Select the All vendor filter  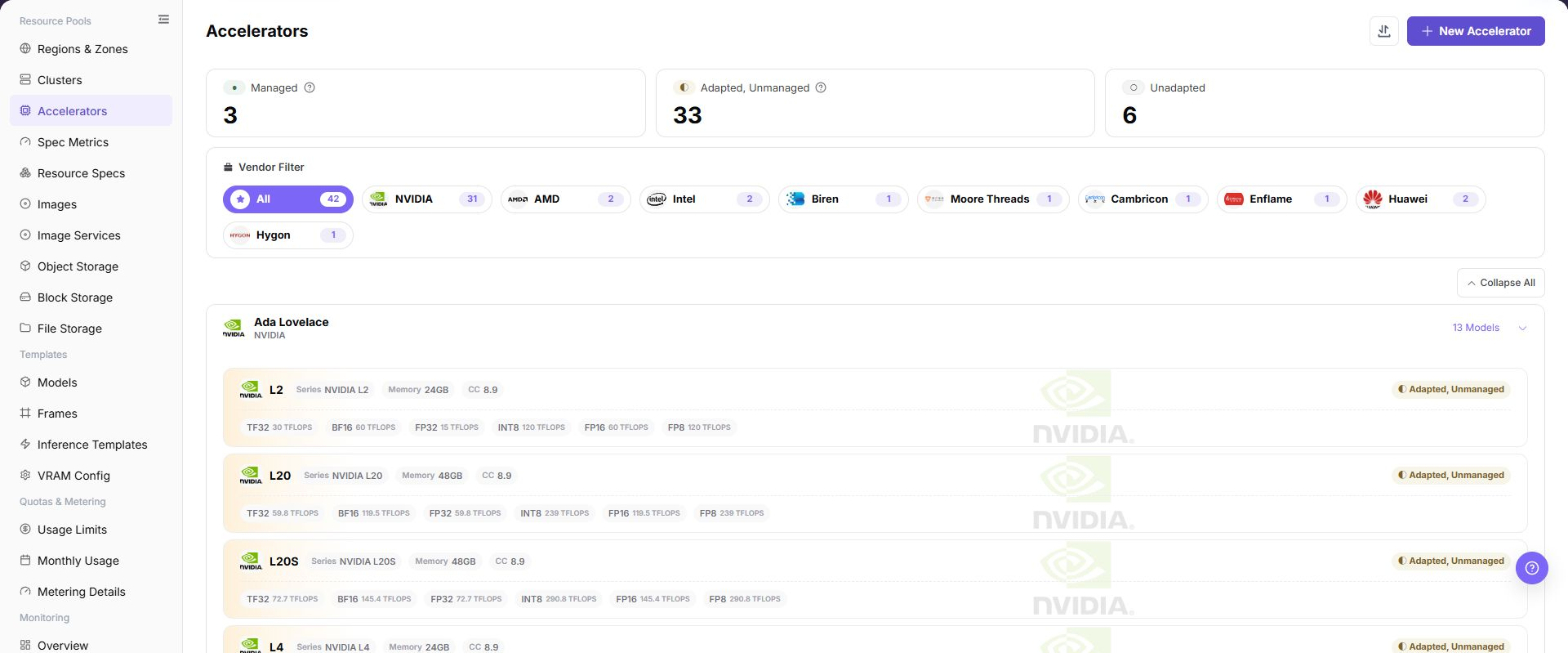coord(288,199)
